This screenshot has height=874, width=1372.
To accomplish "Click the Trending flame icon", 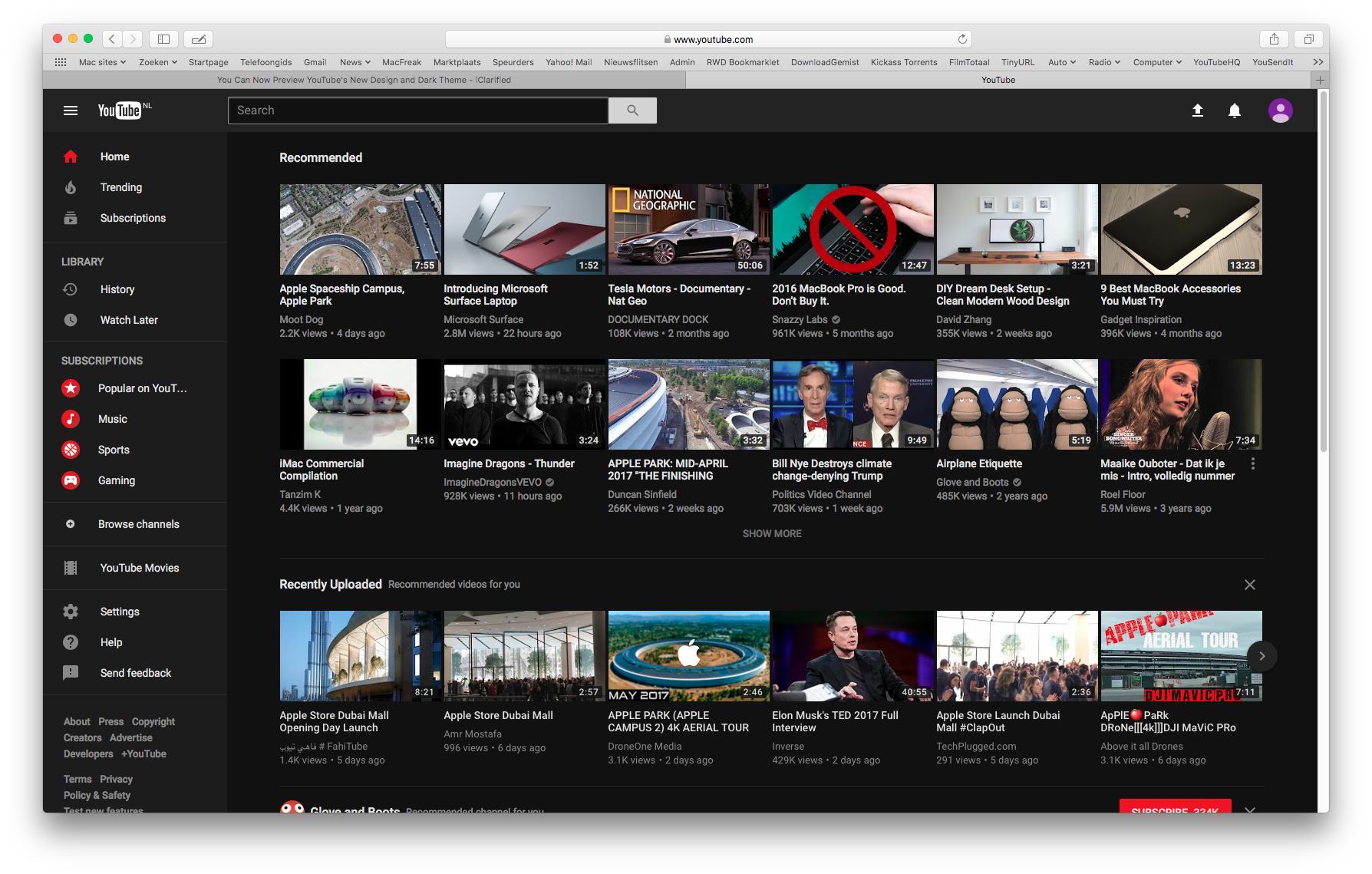I will (x=71, y=187).
